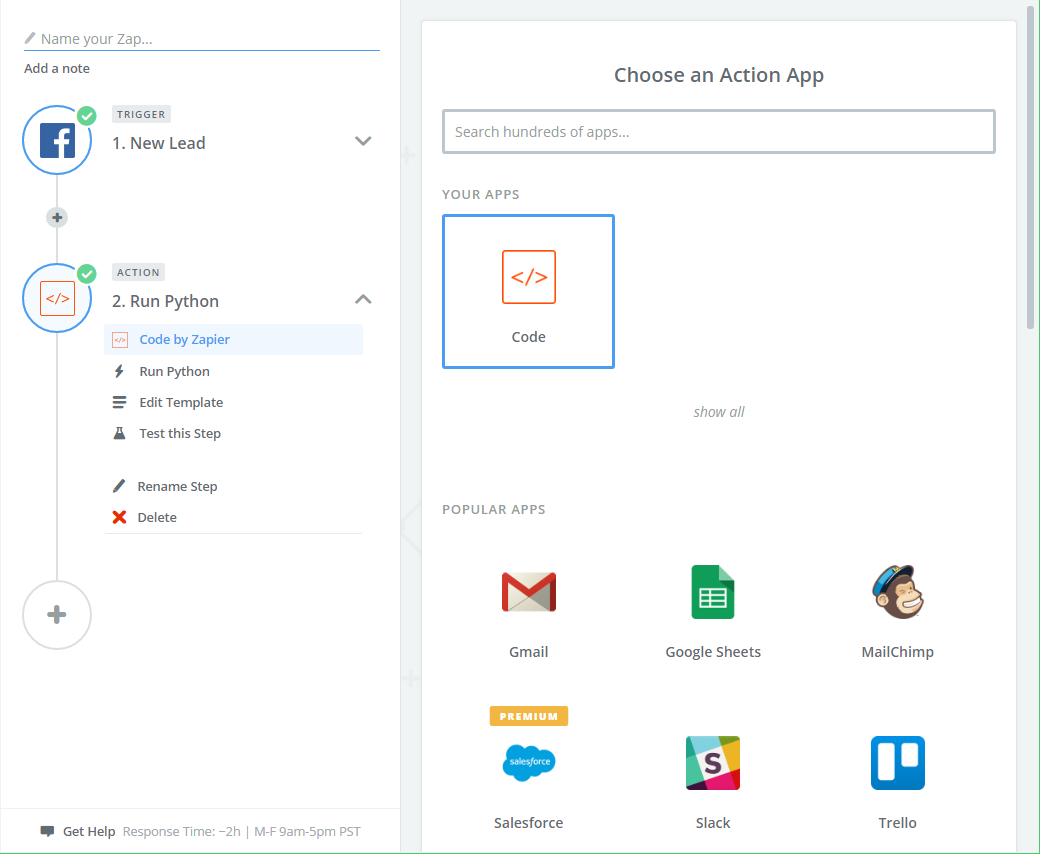Screen dimensions: 1040x854
Task: Choose Google Sheets as action app
Action: pos(712,592)
